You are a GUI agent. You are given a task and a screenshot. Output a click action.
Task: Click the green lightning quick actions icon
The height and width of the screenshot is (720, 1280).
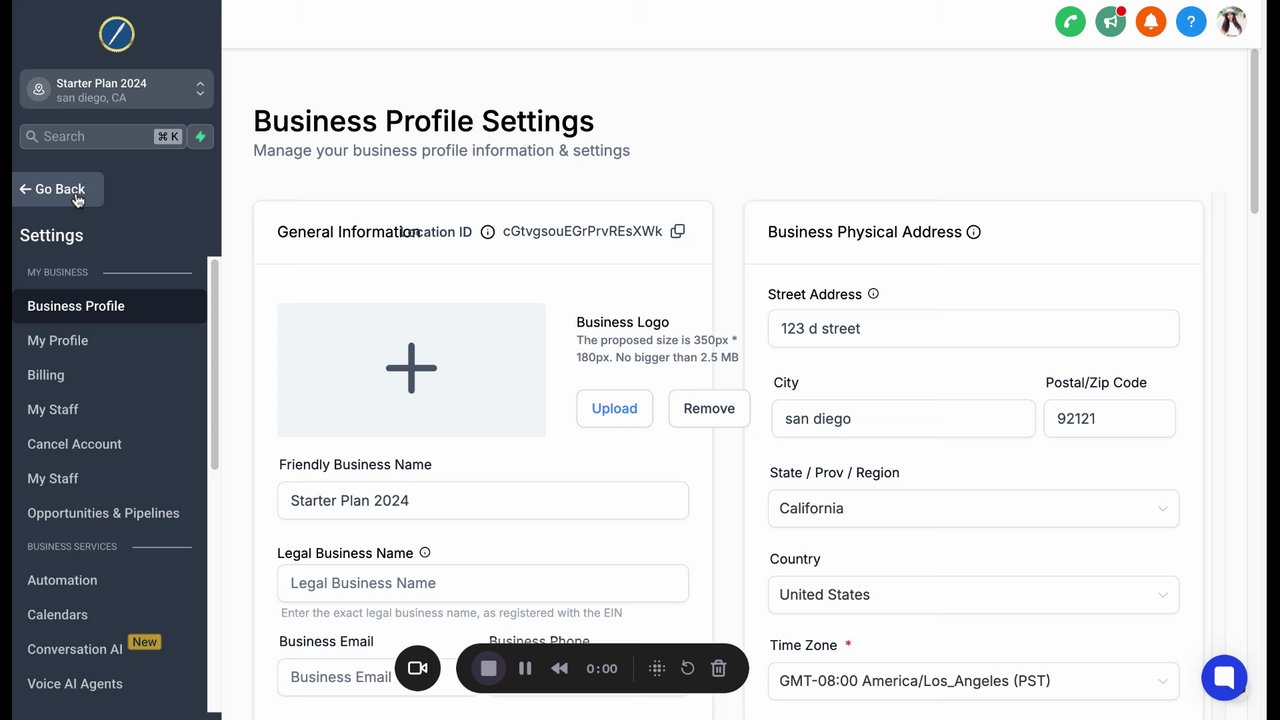pyautogui.click(x=201, y=137)
